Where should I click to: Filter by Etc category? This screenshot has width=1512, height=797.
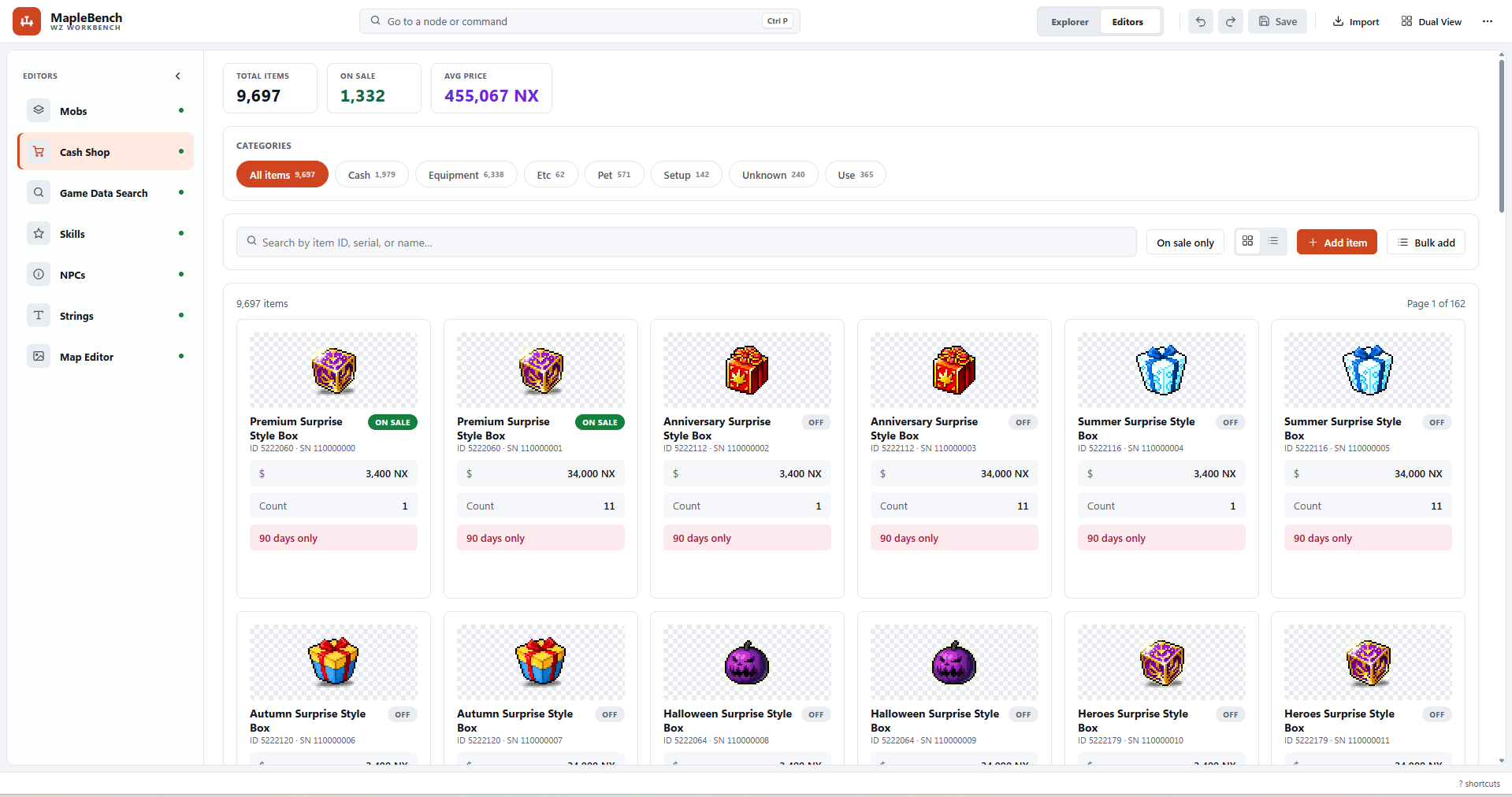tap(551, 175)
